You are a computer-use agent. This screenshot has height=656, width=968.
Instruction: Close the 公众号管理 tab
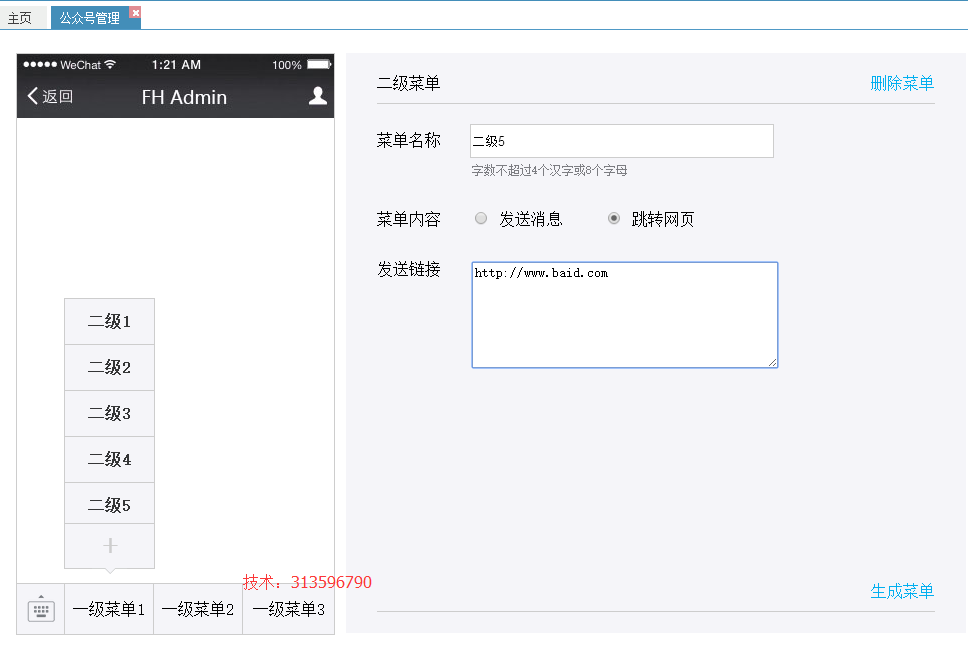point(136,12)
